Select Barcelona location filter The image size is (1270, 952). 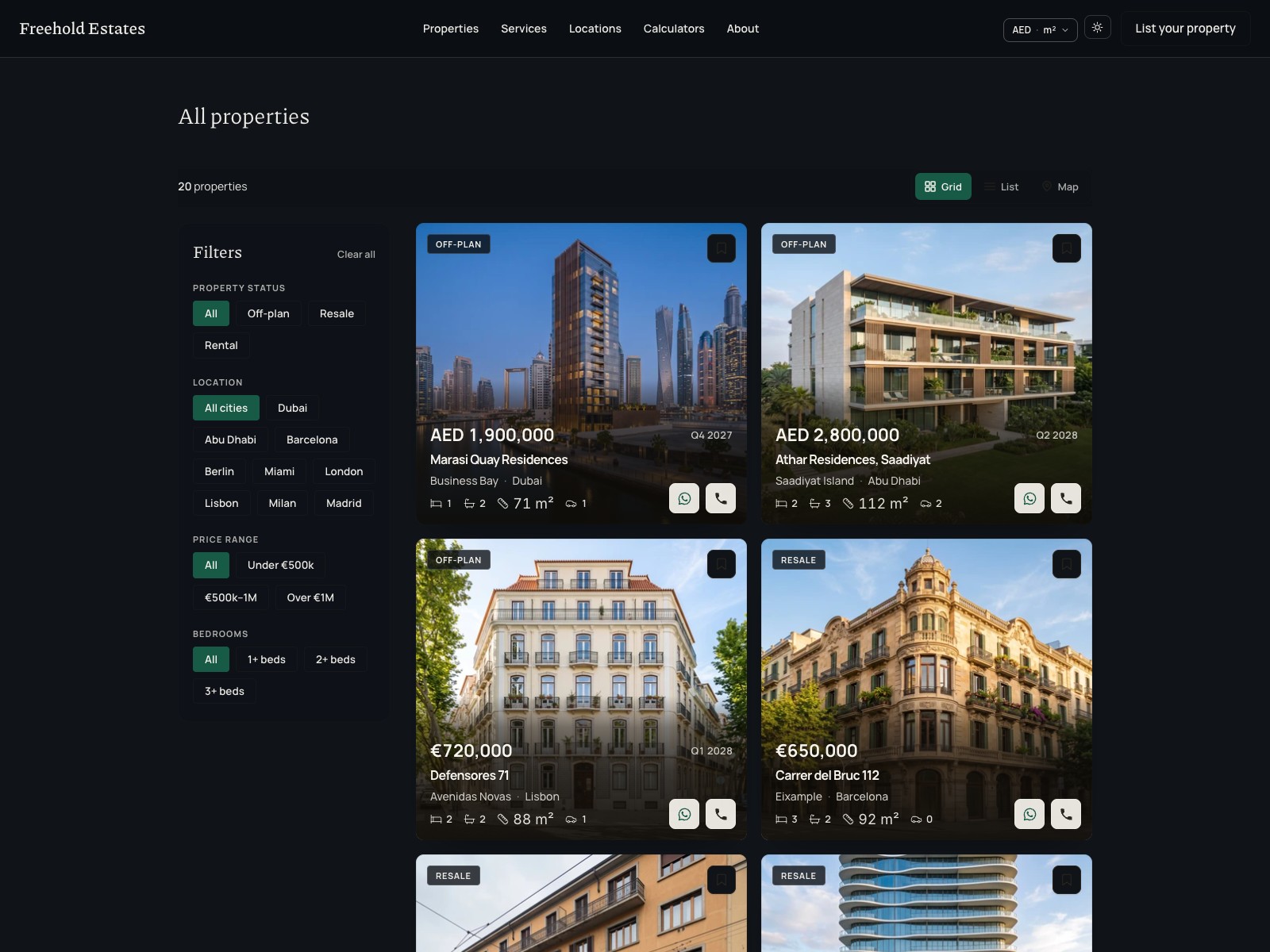point(312,440)
